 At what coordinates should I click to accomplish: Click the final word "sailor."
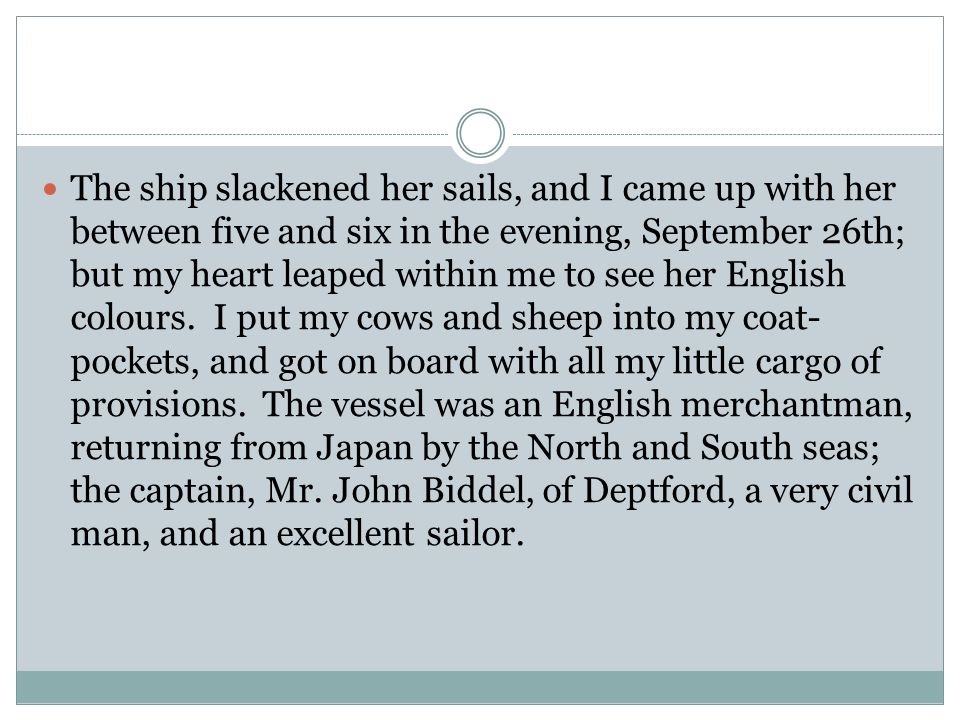[x=475, y=534]
